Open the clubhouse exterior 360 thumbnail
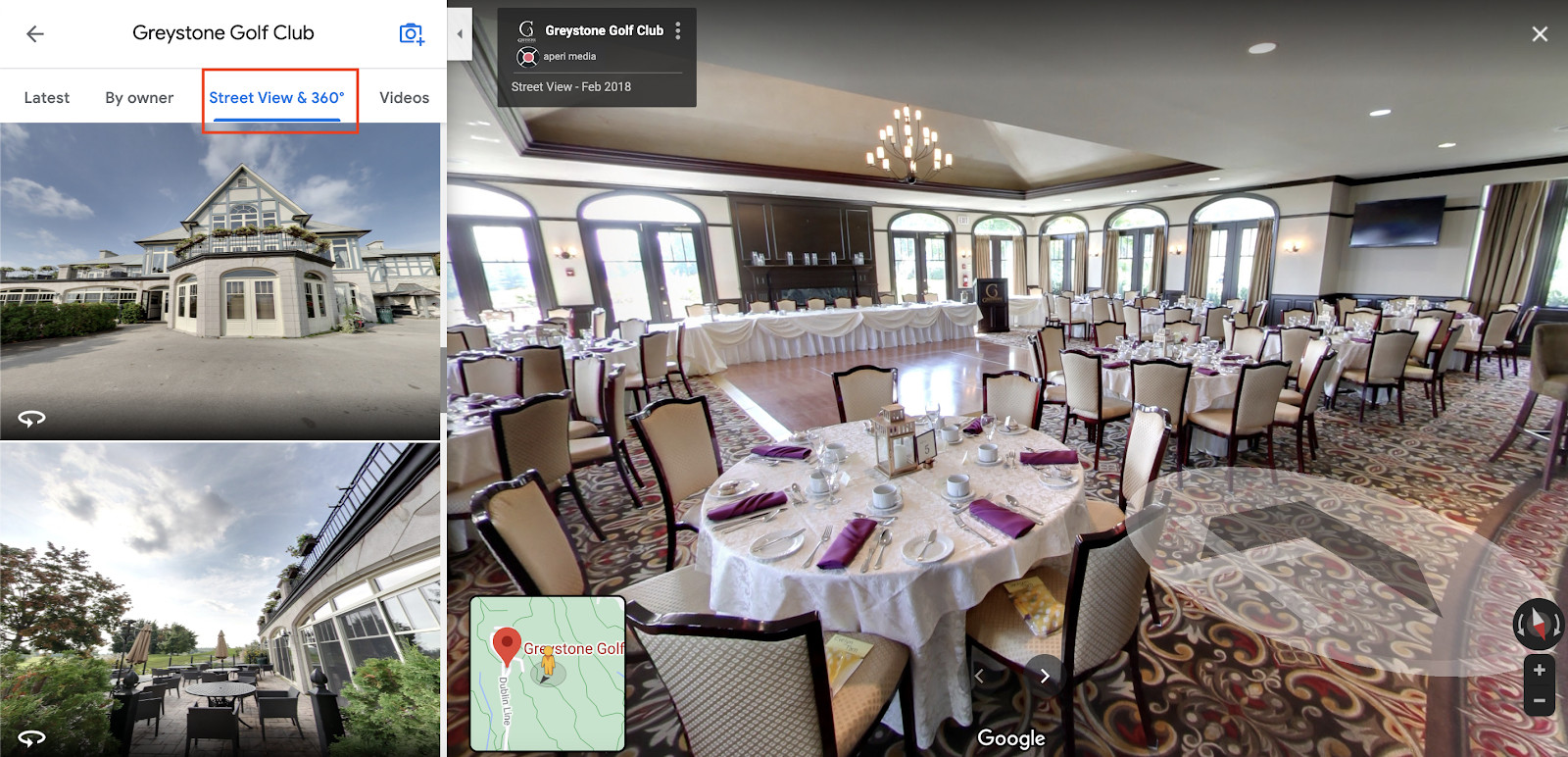Viewport: 1568px width, 757px height. click(x=220, y=281)
